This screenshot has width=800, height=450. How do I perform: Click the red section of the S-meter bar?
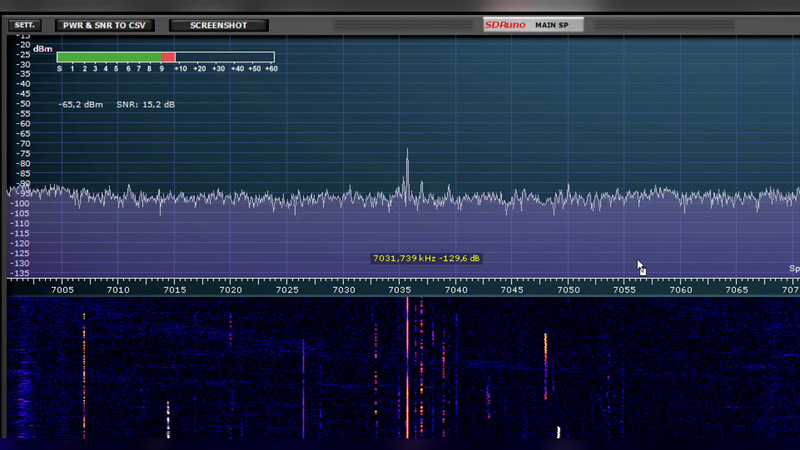pos(168,57)
